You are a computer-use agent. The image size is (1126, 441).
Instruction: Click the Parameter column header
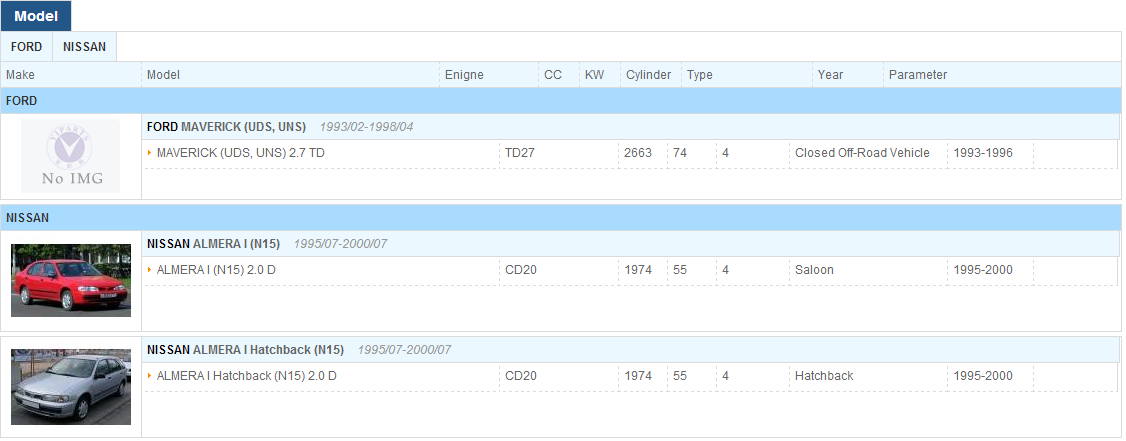(x=1002, y=75)
